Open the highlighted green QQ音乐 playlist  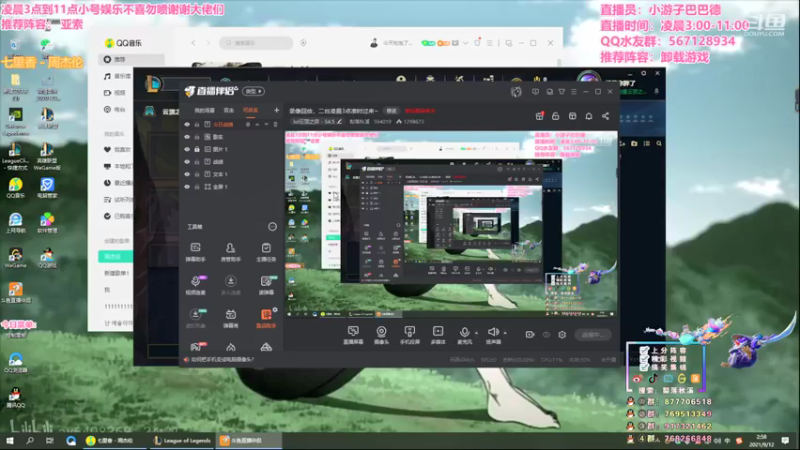click(x=115, y=256)
